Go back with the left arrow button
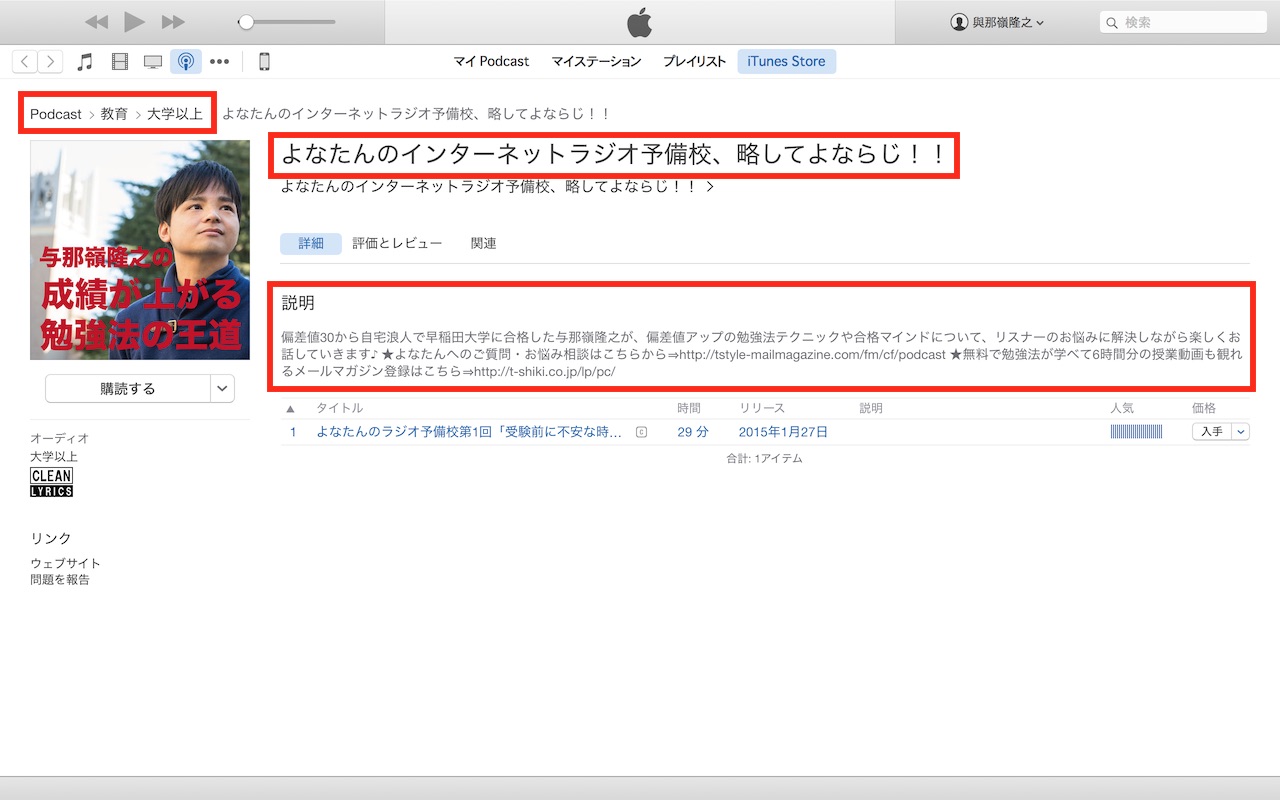Image resolution: width=1280 pixels, height=800 pixels. 25,62
